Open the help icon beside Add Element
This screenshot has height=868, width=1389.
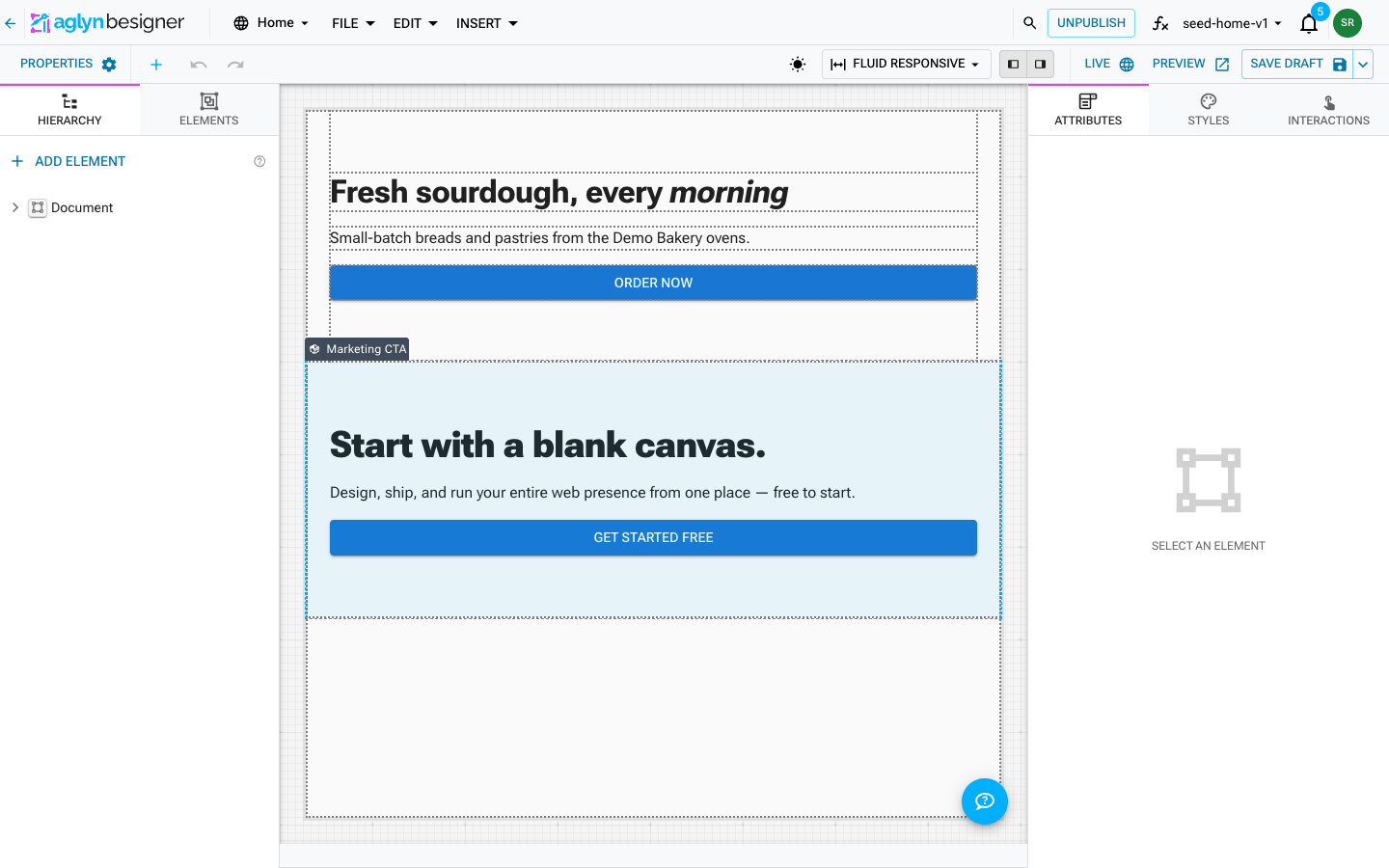tap(259, 161)
